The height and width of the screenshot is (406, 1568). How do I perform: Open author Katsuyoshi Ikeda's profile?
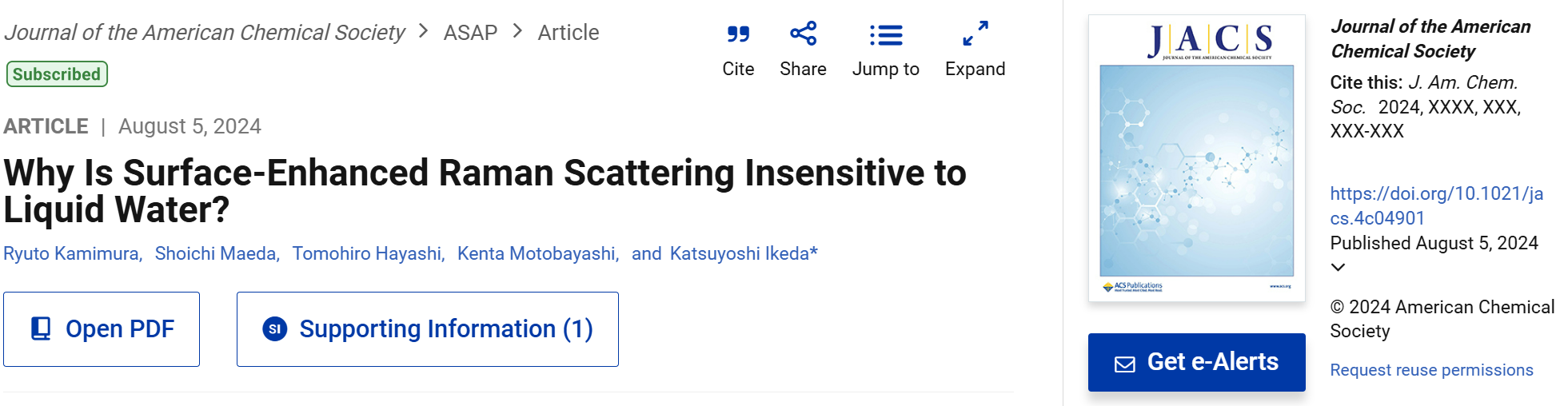click(x=740, y=253)
